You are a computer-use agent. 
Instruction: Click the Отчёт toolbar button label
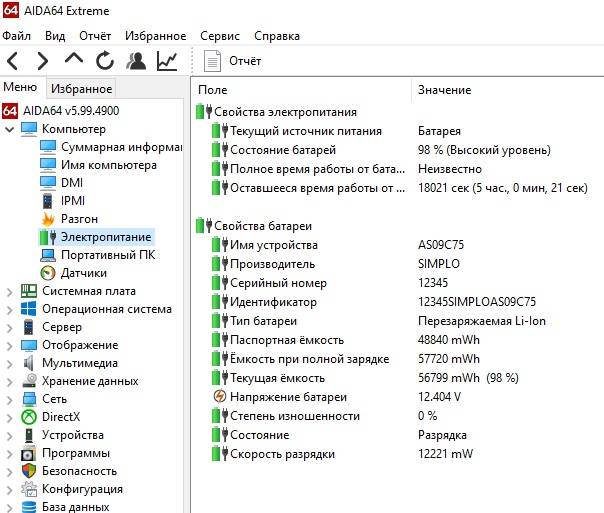[245, 61]
